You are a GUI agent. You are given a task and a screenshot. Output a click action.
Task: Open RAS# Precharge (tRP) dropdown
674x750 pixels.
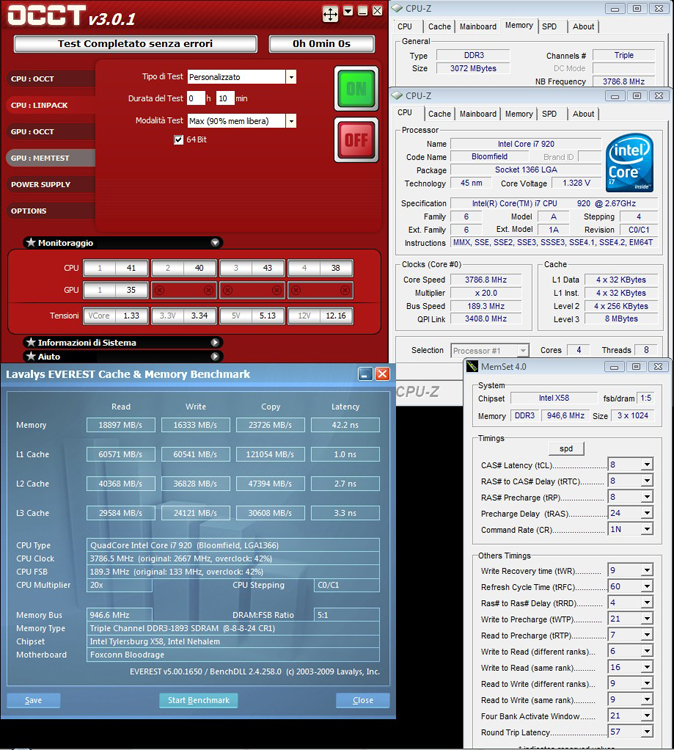click(647, 497)
